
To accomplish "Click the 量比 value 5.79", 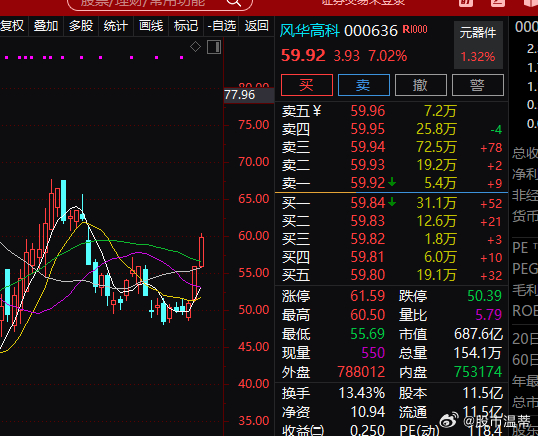I will 489,315.
